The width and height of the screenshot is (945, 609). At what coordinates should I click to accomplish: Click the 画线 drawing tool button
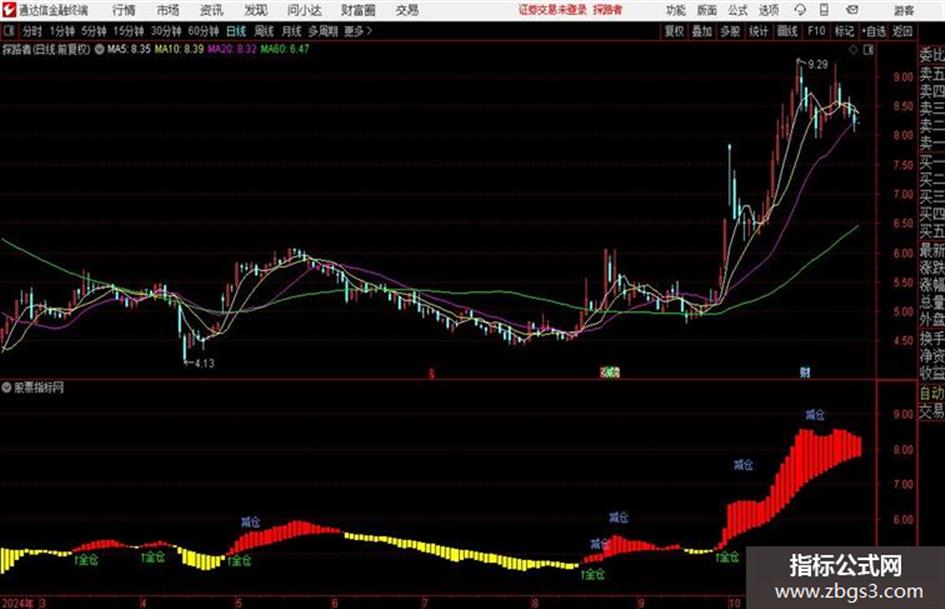click(787, 31)
